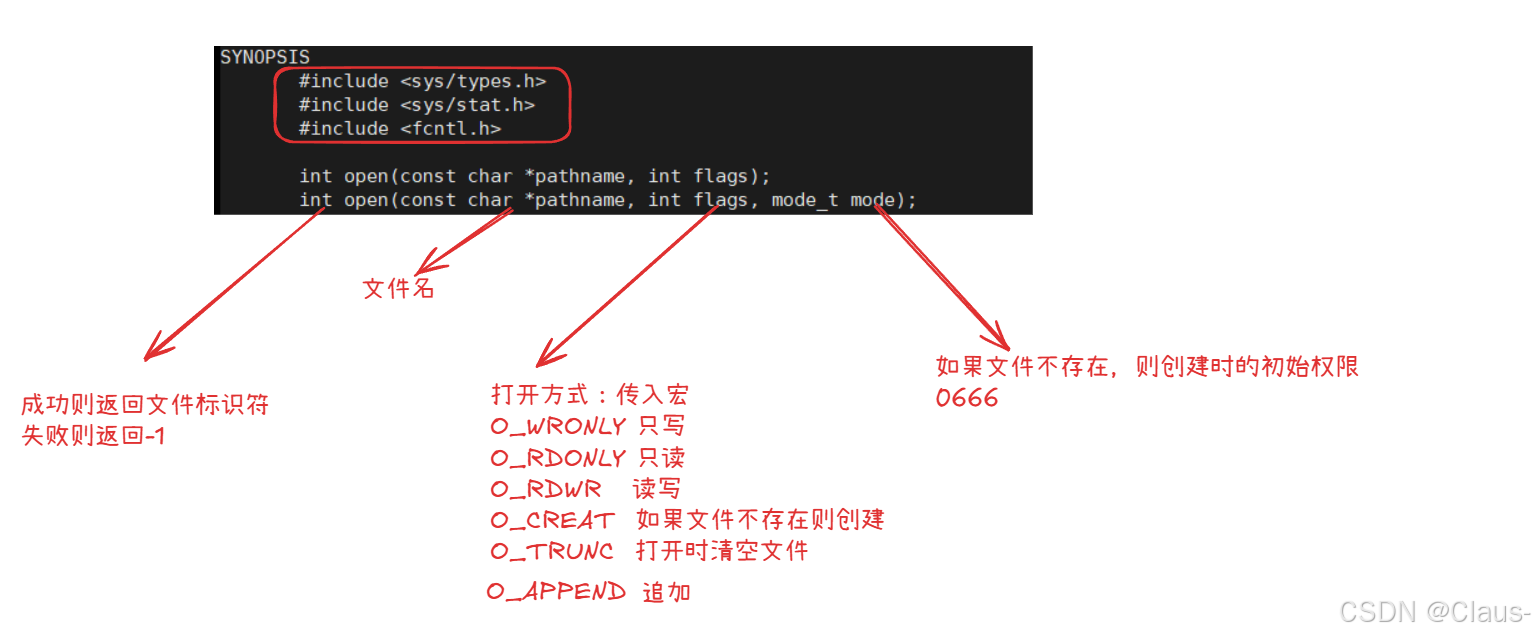Click the 如果文件不存在 permission annotation
This screenshot has height=638, width=1536.
(x=1148, y=366)
